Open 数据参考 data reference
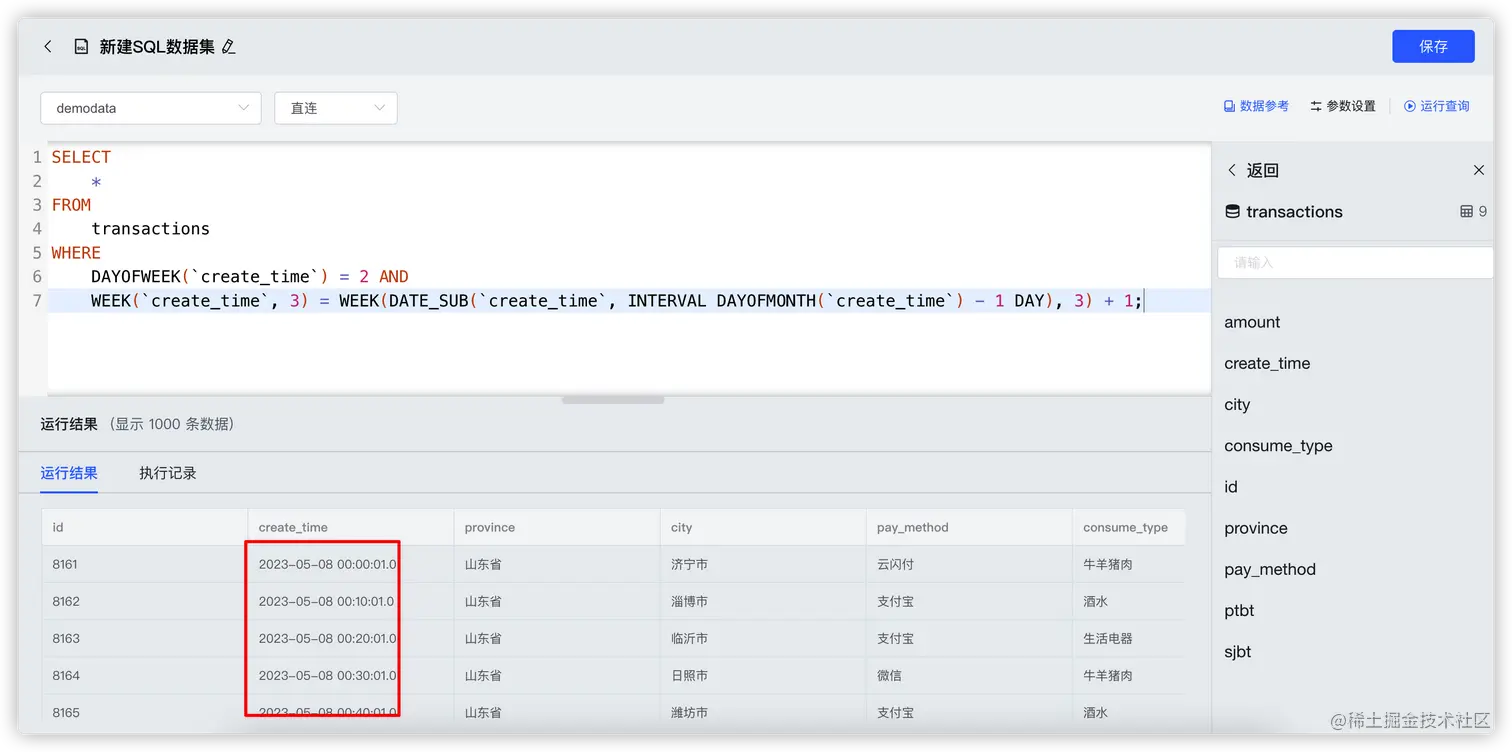Screen dimensions: 1512x752 click(x=1256, y=106)
